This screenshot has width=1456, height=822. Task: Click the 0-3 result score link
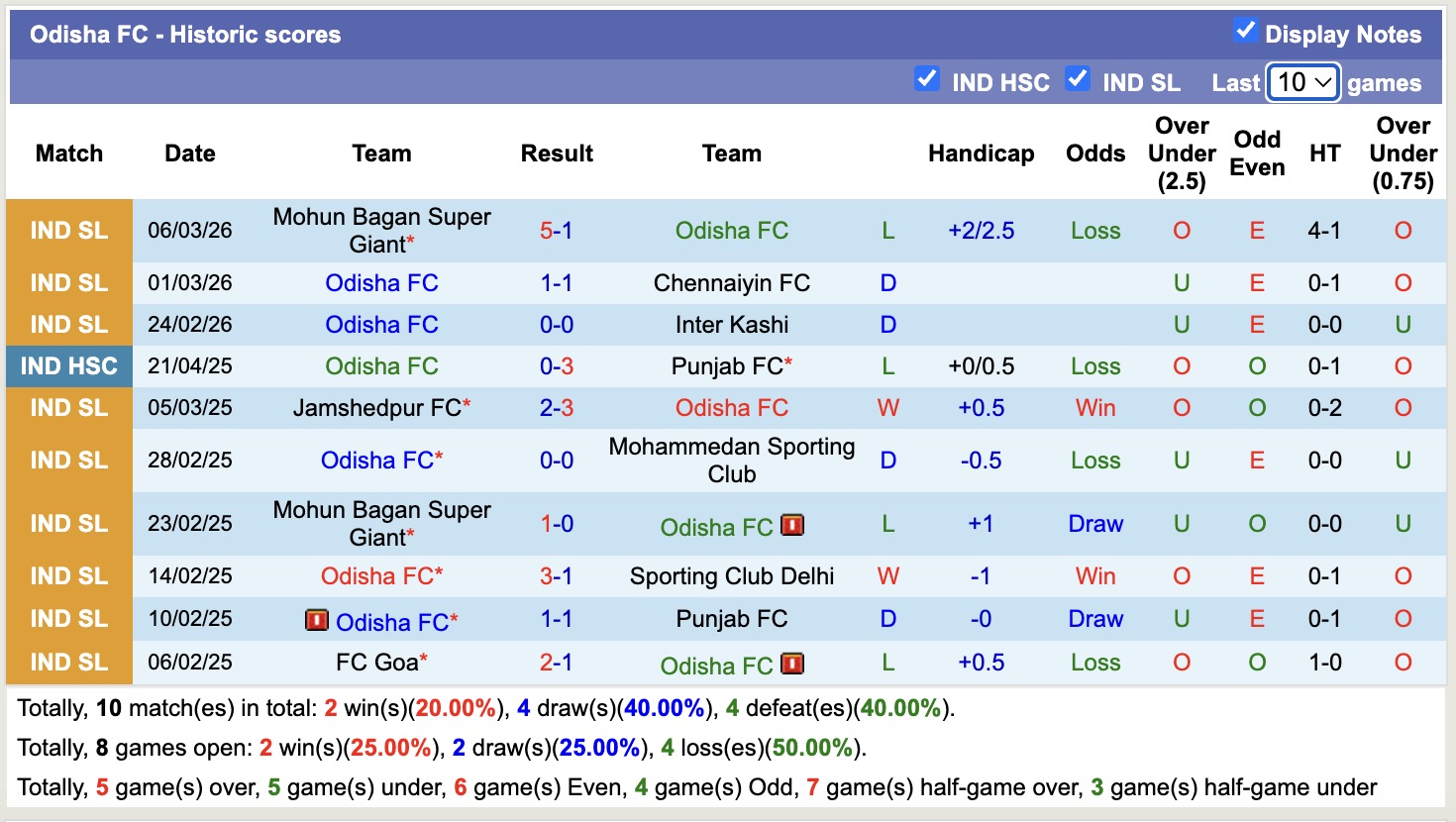(557, 365)
